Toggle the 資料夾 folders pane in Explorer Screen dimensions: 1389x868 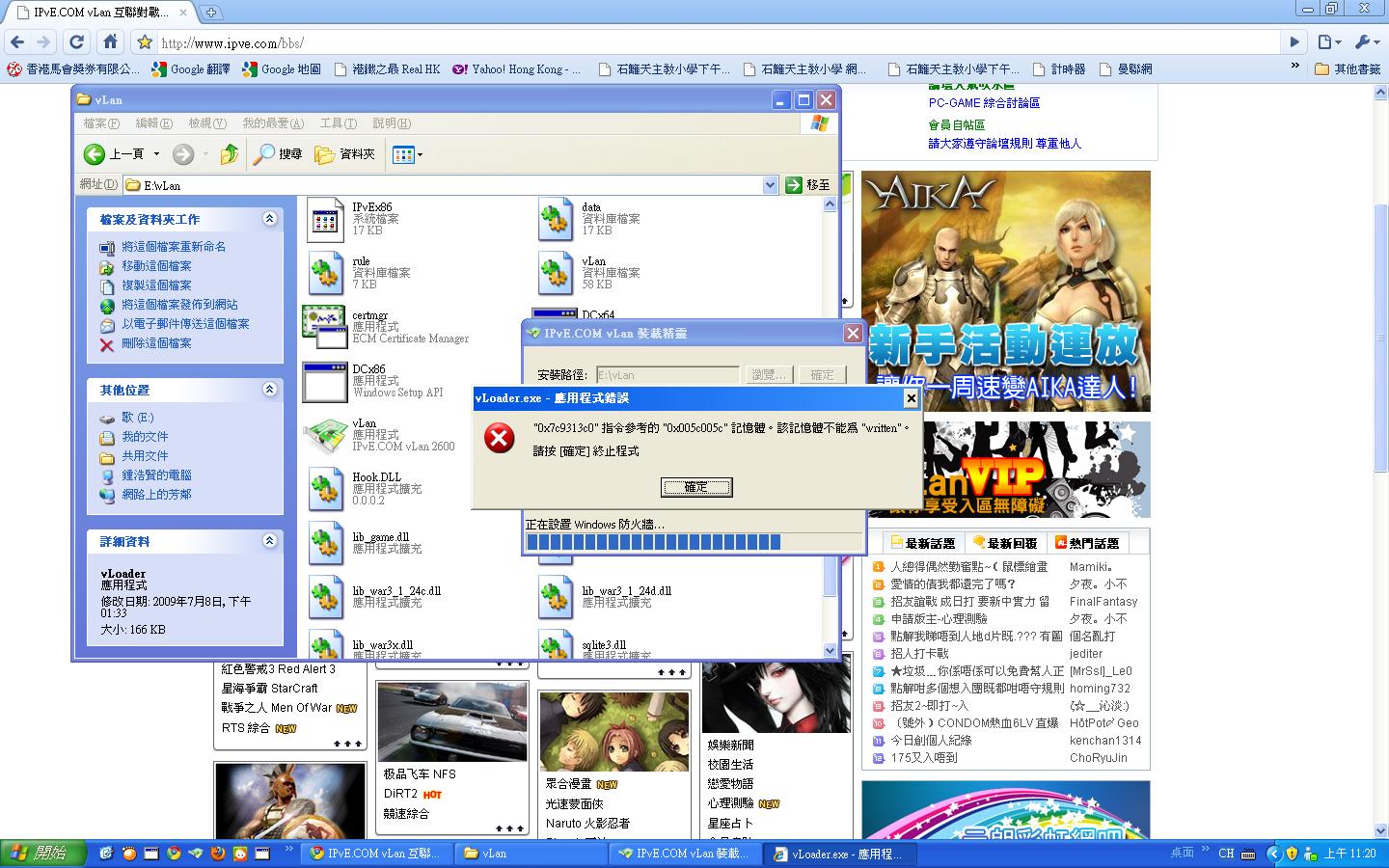tap(344, 154)
